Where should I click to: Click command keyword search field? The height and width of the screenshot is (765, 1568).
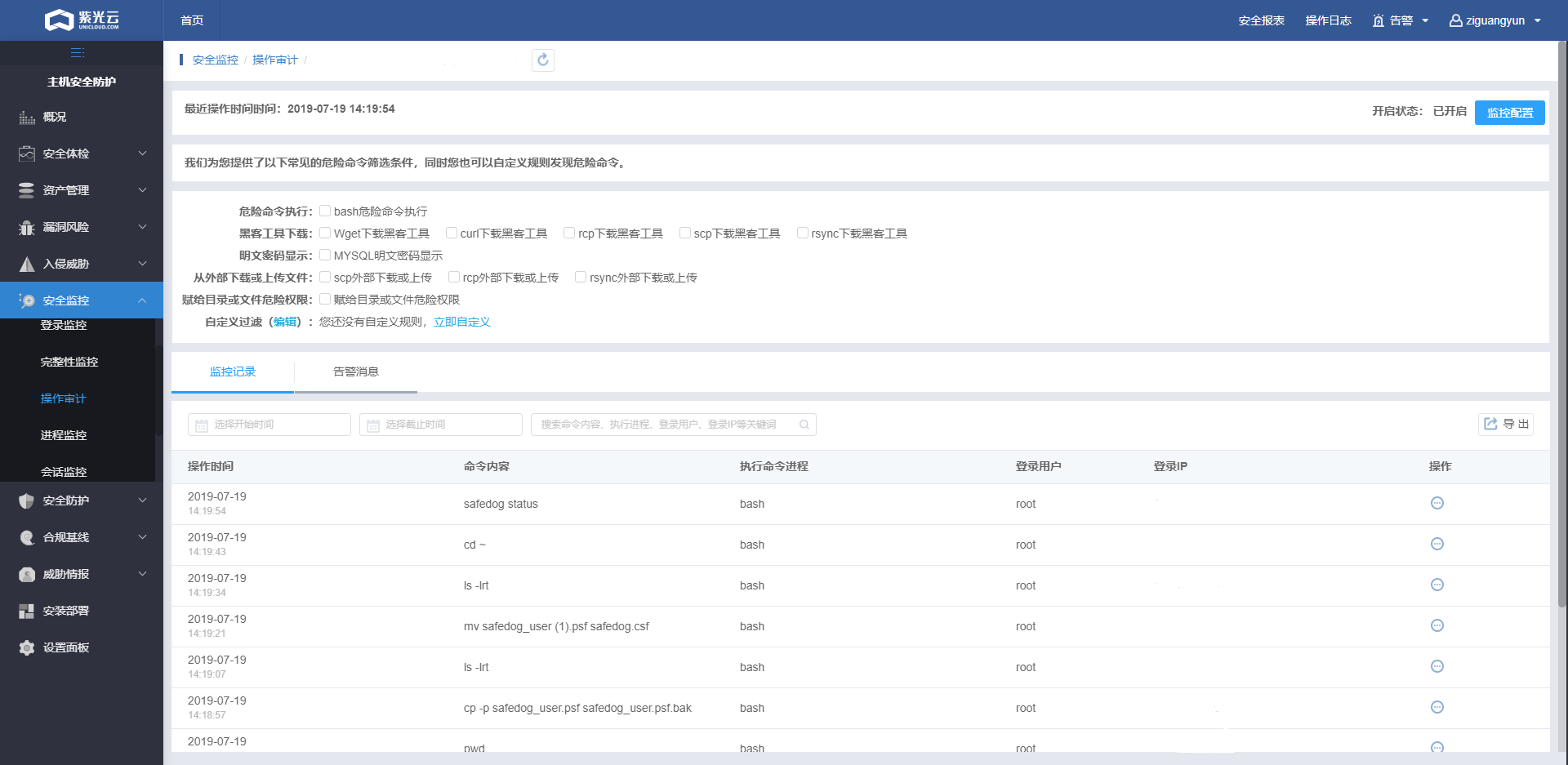point(674,425)
